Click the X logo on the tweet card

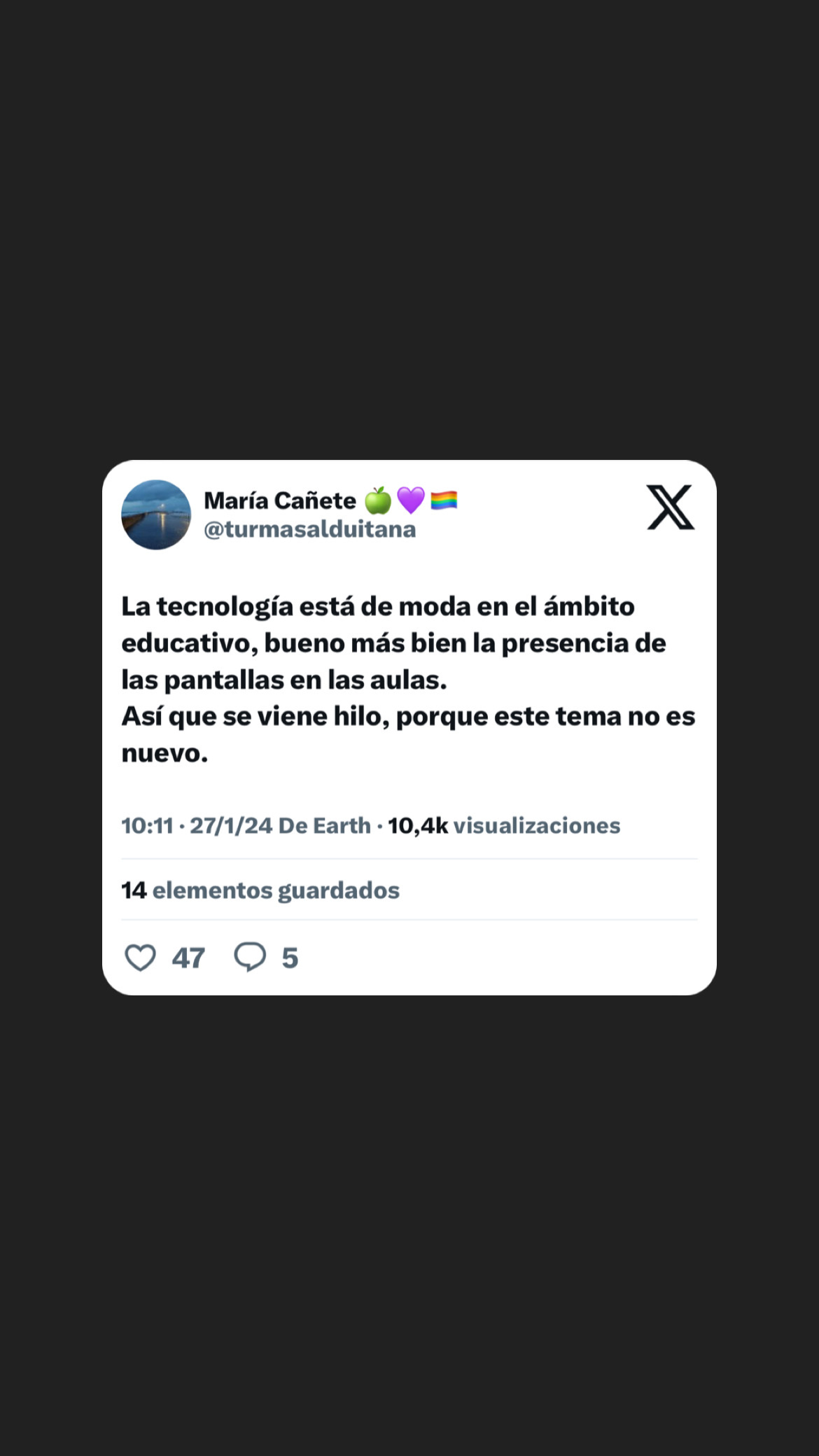[x=671, y=507]
